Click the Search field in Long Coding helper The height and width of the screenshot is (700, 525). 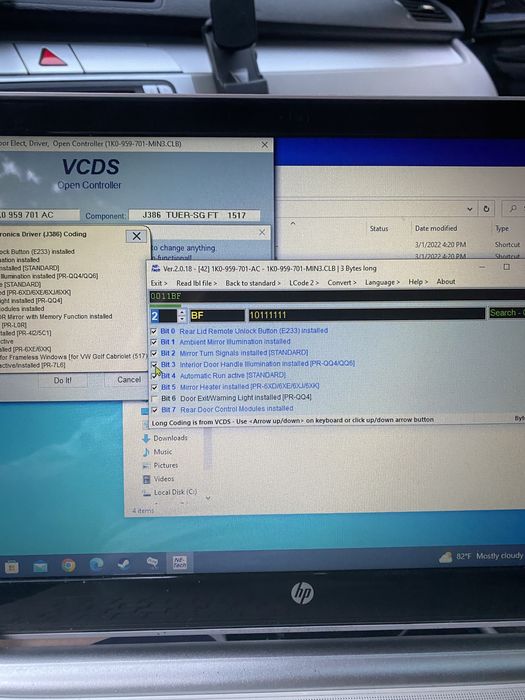507,312
